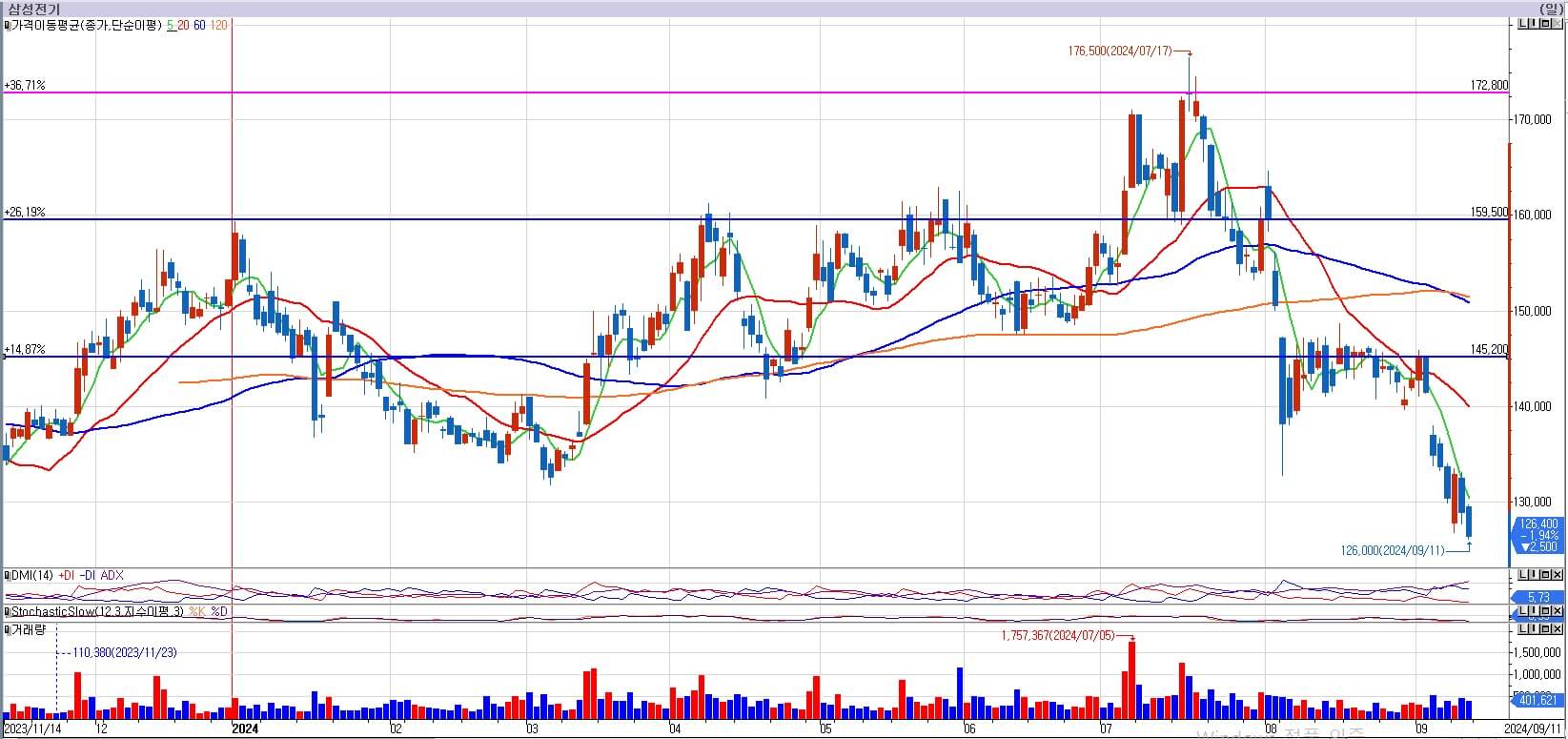Click the current price 126,400 tag

[1539, 535]
